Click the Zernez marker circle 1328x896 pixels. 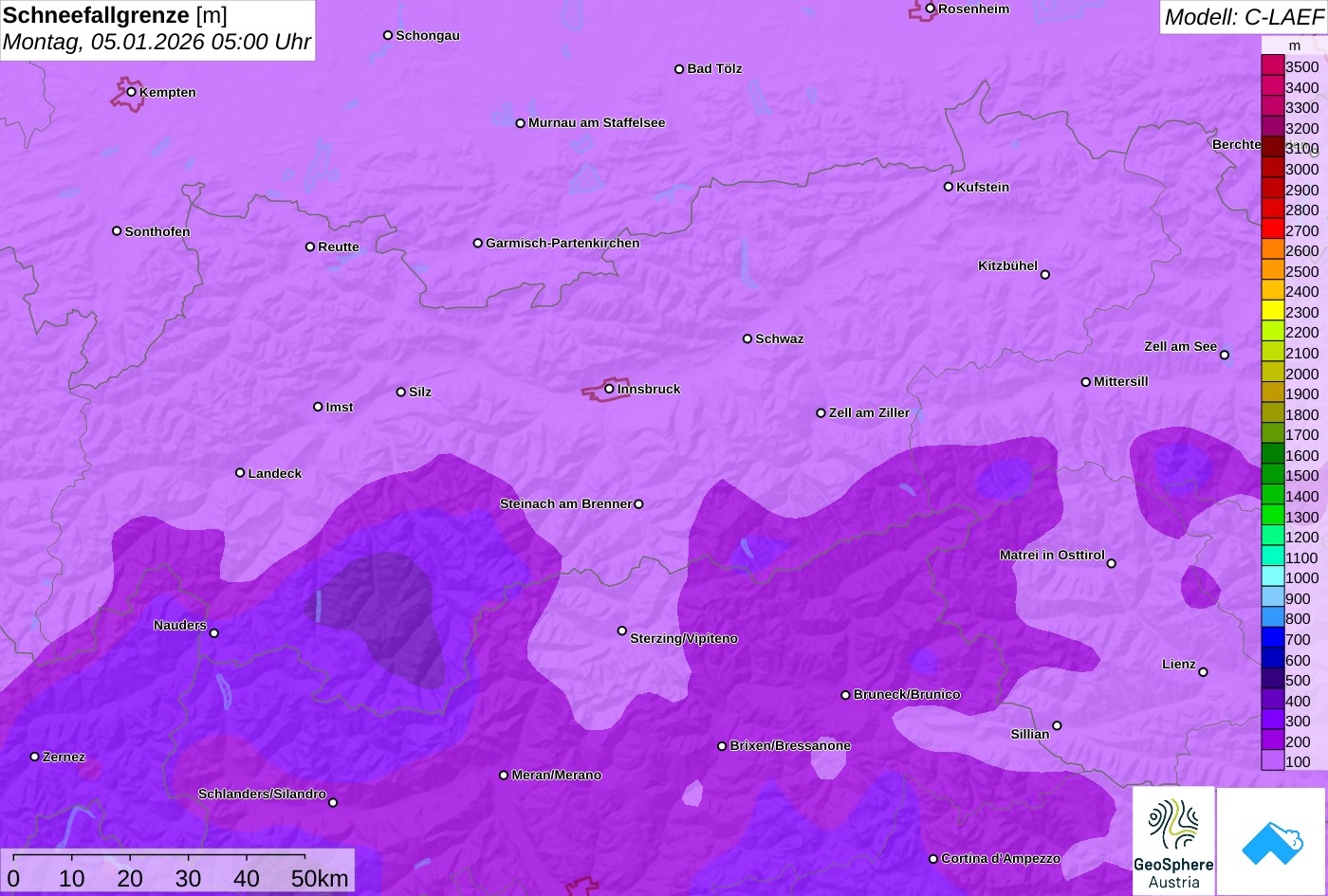pyautogui.click(x=34, y=757)
